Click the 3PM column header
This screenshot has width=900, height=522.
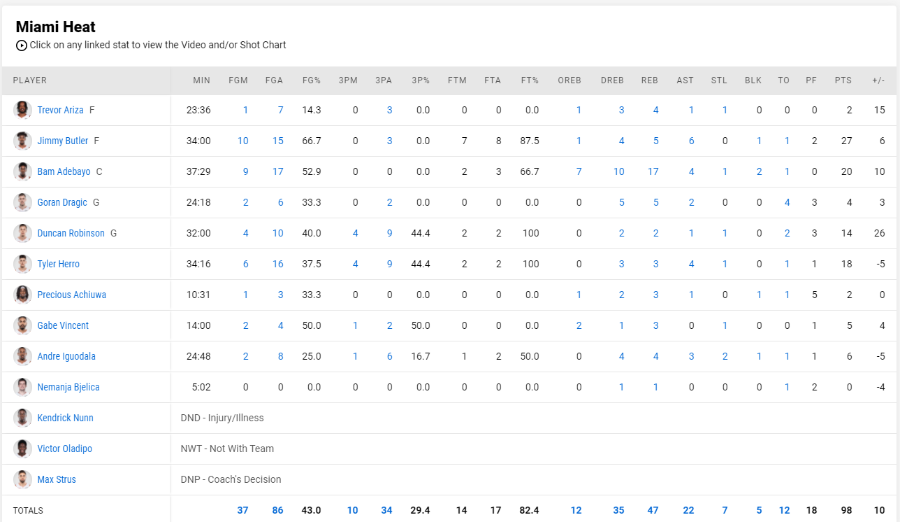348,80
